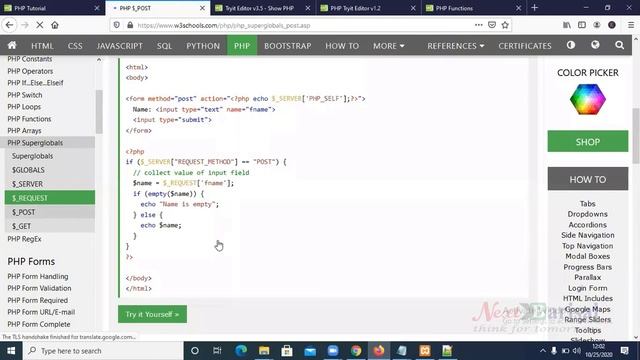Open Cortana circle on taskbar

(195, 351)
